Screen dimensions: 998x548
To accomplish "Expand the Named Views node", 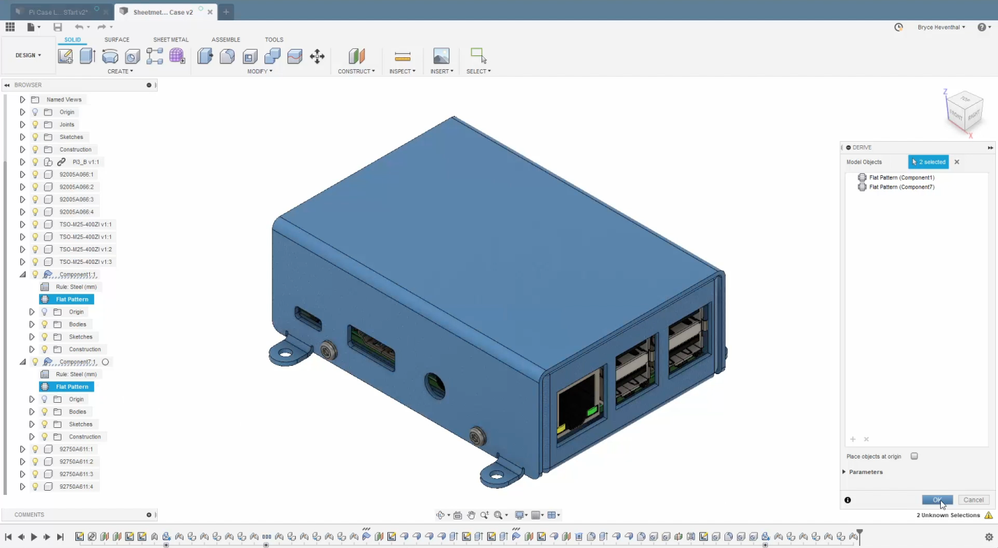I will [x=22, y=99].
